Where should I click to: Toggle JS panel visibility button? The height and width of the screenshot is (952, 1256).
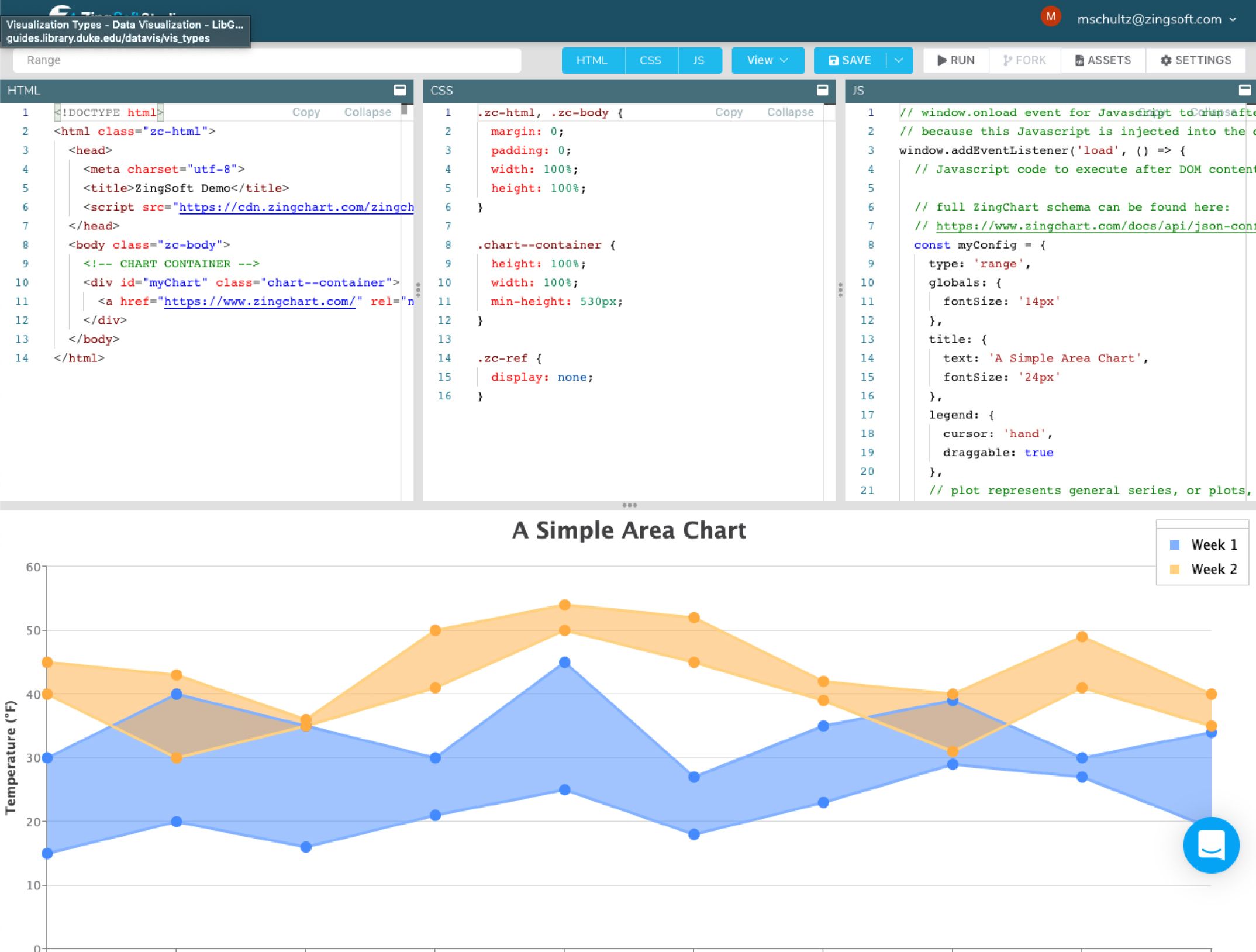click(698, 60)
